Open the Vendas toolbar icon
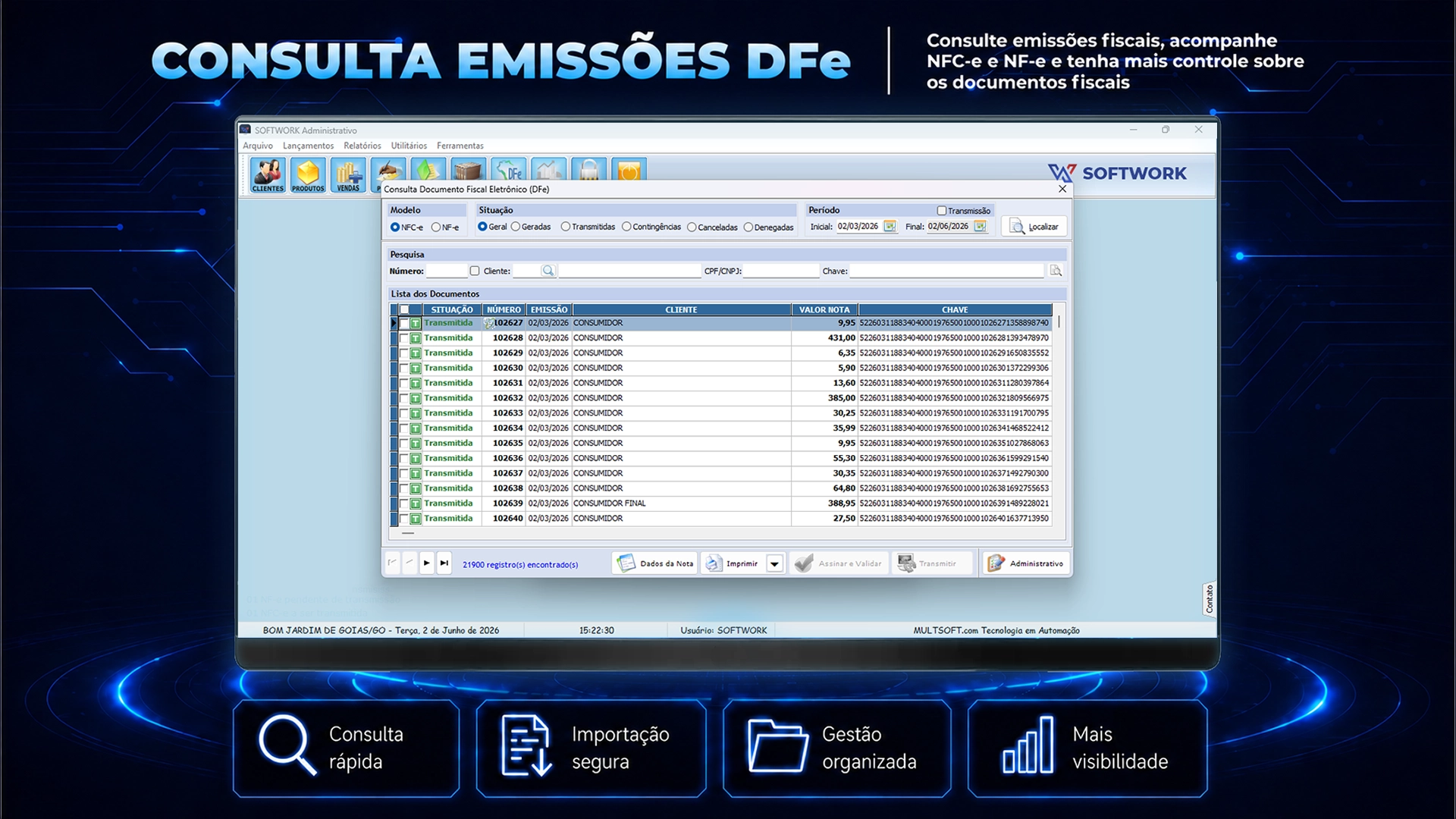This screenshot has height=819, width=1456. click(x=348, y=175)
